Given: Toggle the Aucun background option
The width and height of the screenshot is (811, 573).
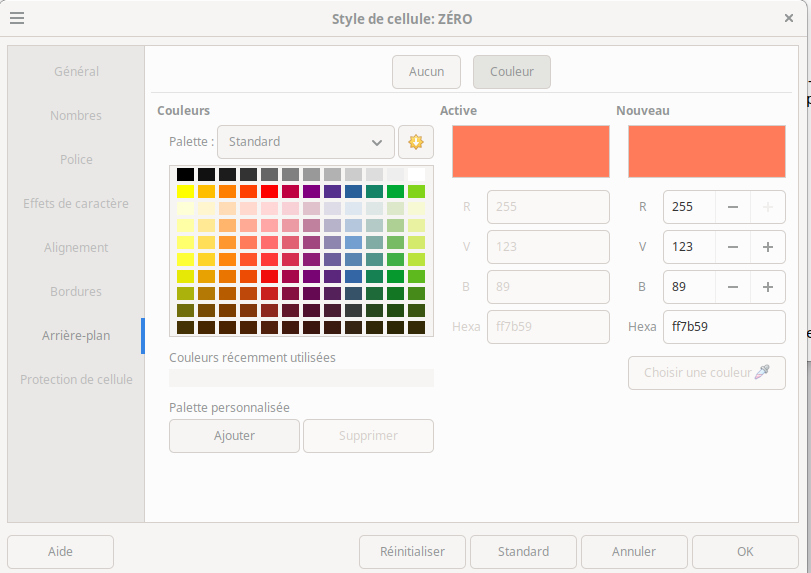Looking at the screenshot, I should click(x=426, y=72).
